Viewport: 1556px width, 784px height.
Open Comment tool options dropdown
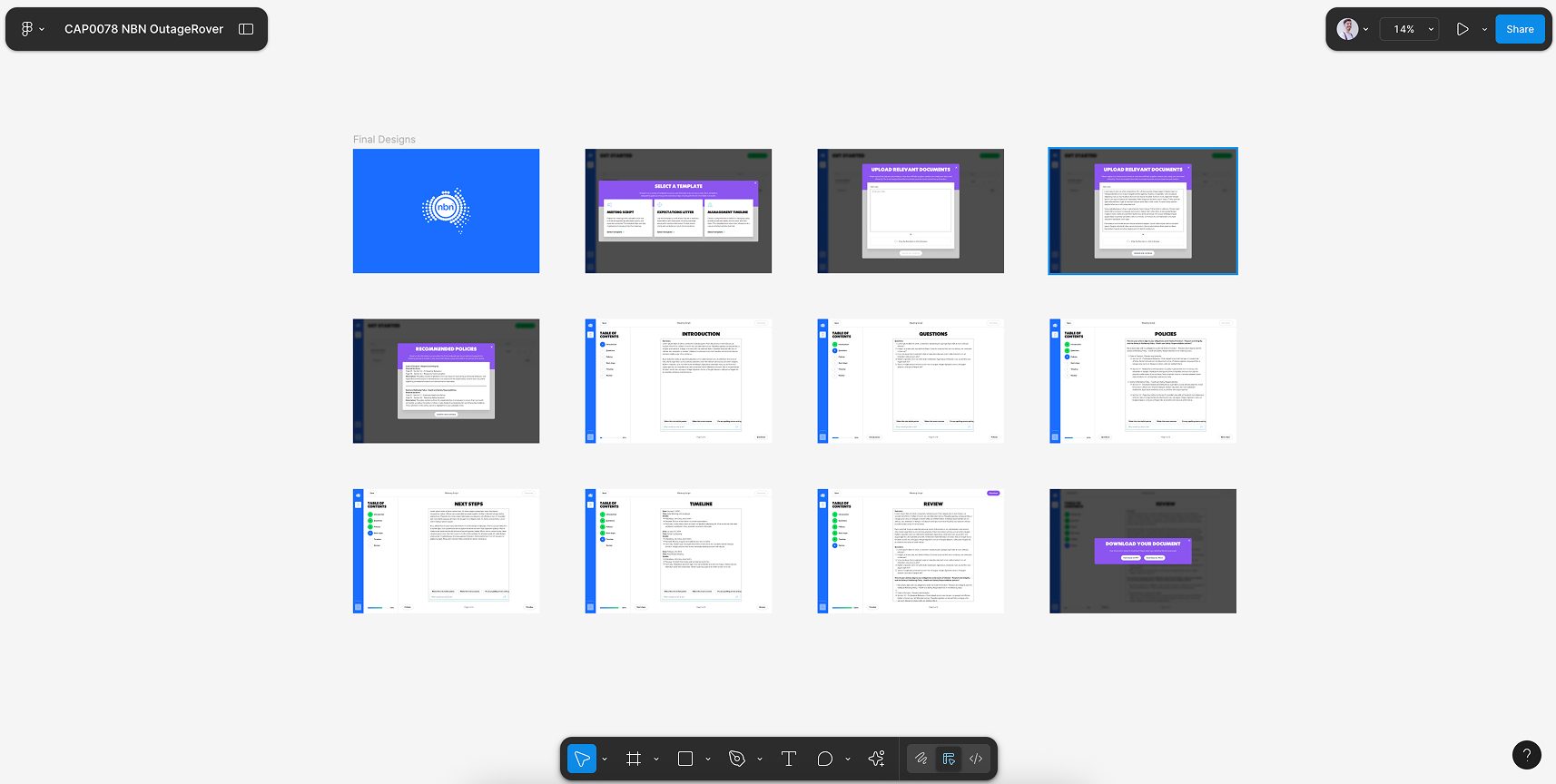point(848,759)
